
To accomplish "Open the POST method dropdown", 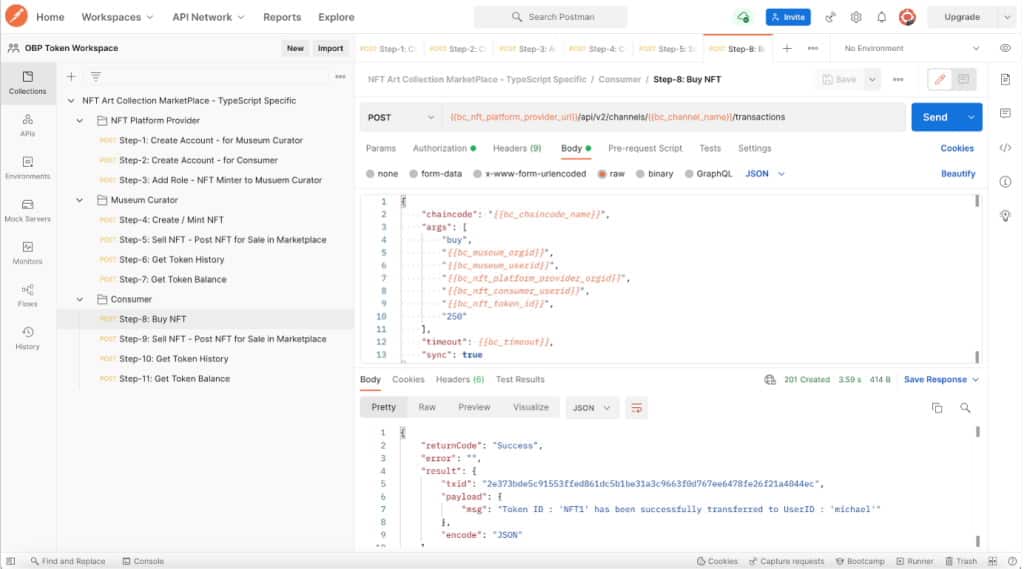I will click(x=400, y=117).
